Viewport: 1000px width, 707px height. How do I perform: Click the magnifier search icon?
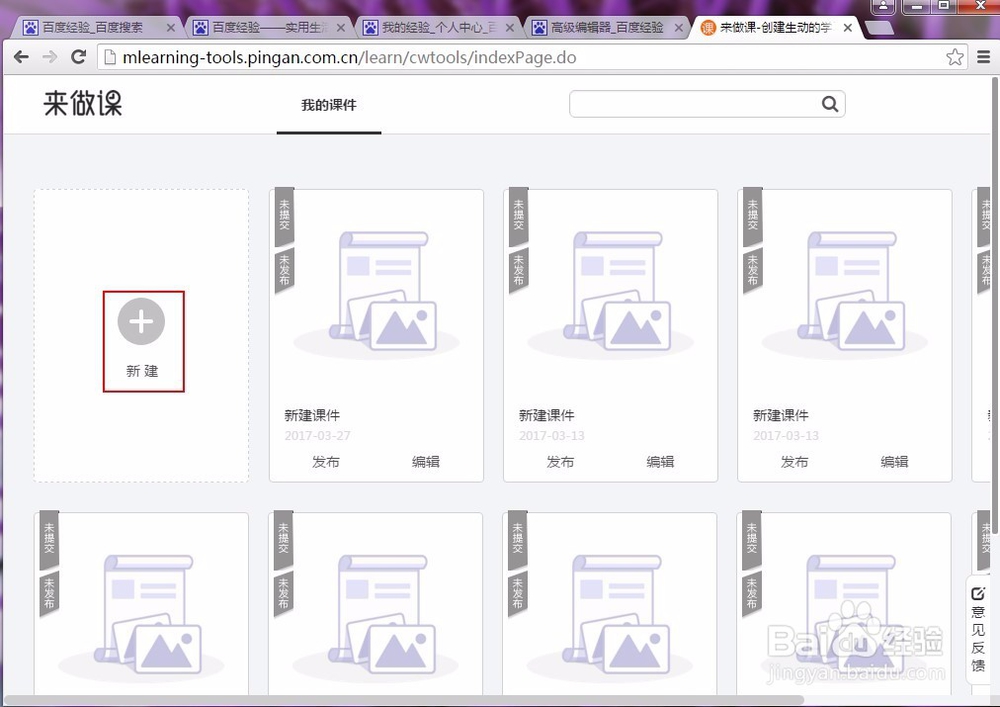click(x=830, y=104)
